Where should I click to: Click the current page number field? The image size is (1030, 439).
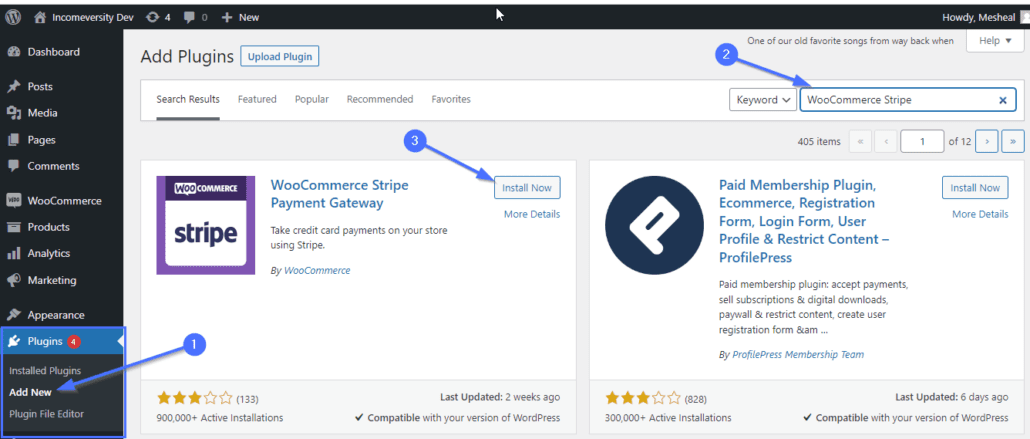pyautogui.click(x=922, y=141)
